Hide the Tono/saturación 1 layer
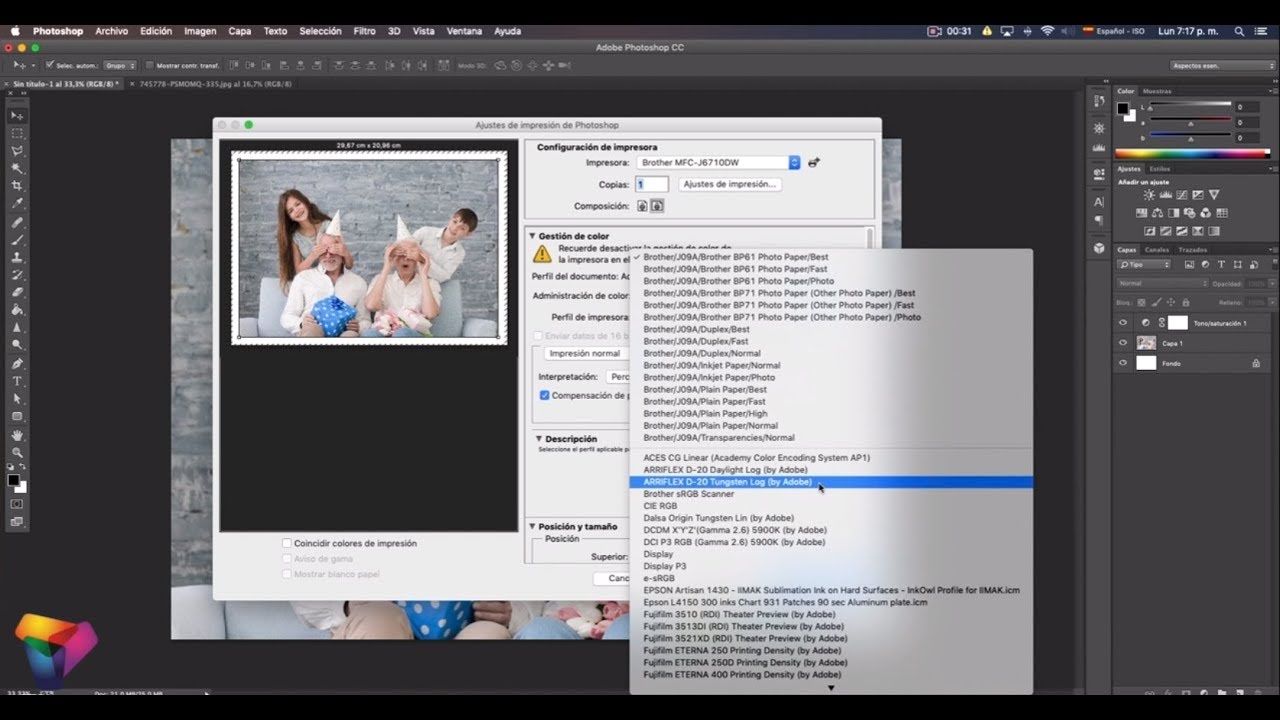 1122,323
